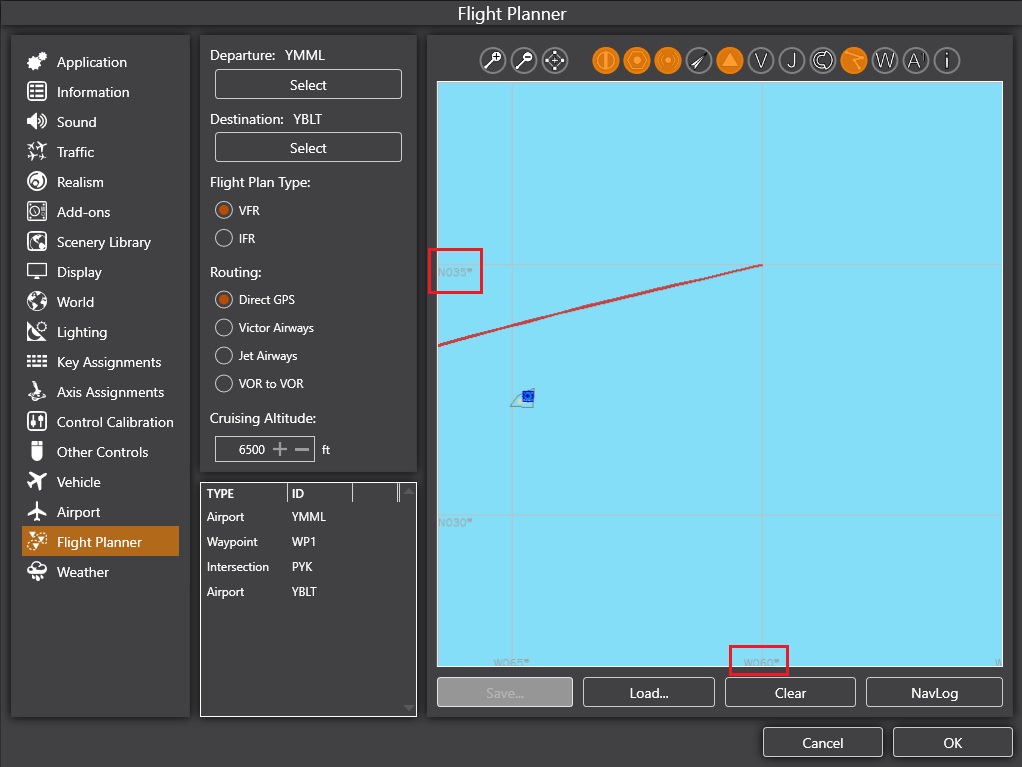Viewport: 1022px width, 767px height.
Task: Choose Victor Airways routing
Action: [x=225, y=328]
